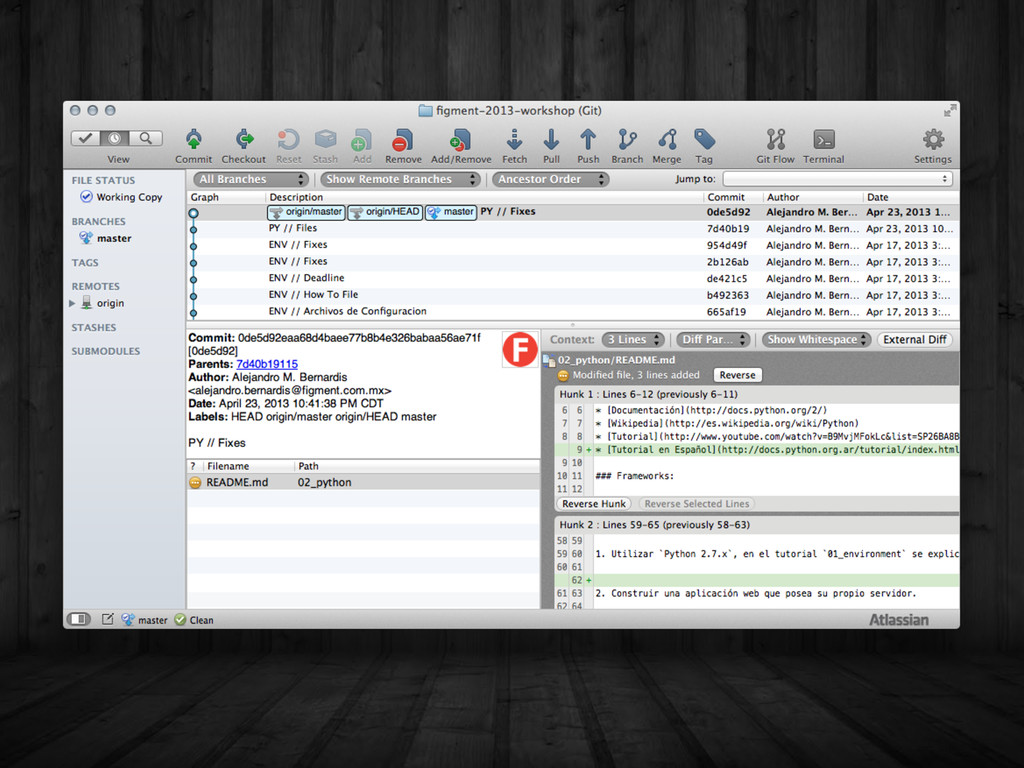Open the All Branches dropdown

click(x=251, y=179)
